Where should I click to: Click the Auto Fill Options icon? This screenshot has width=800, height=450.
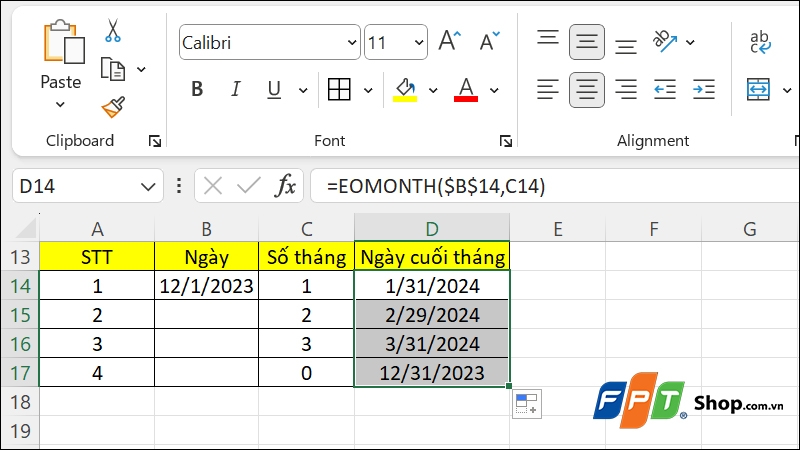527,404
